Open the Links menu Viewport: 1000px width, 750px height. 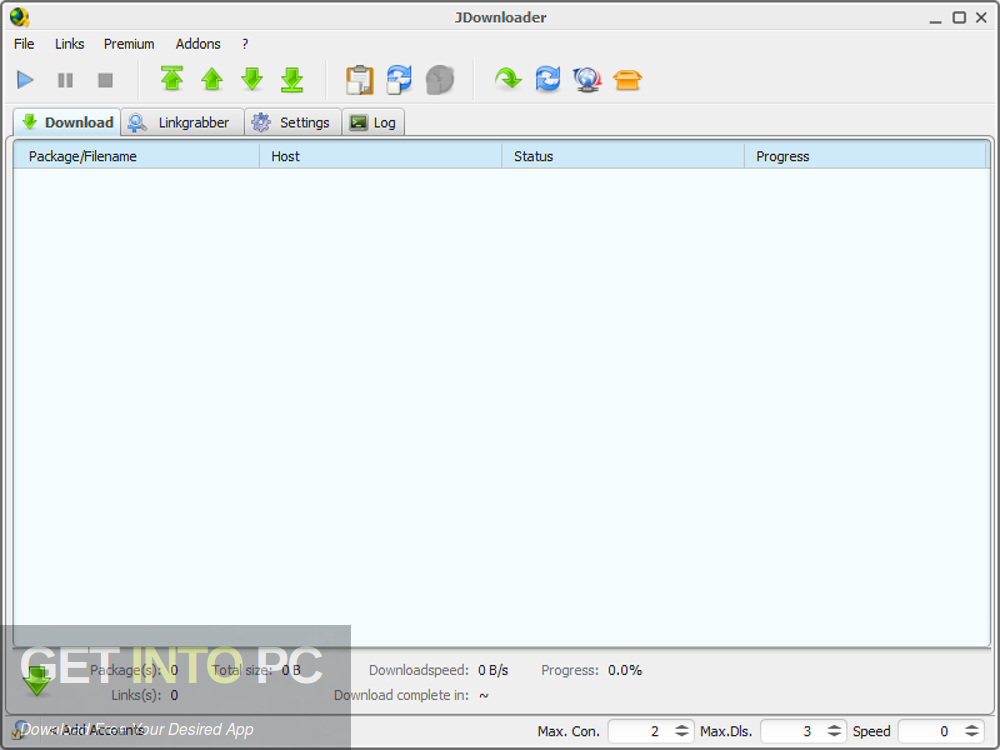70,44
